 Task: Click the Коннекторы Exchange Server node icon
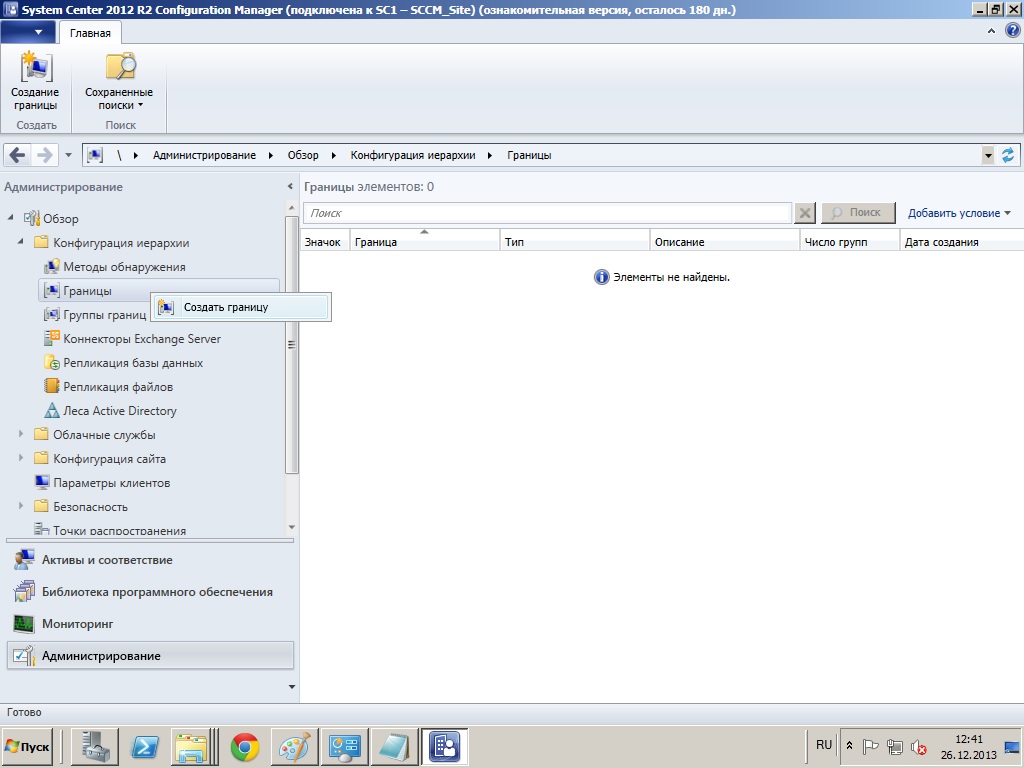click(52, 338)
